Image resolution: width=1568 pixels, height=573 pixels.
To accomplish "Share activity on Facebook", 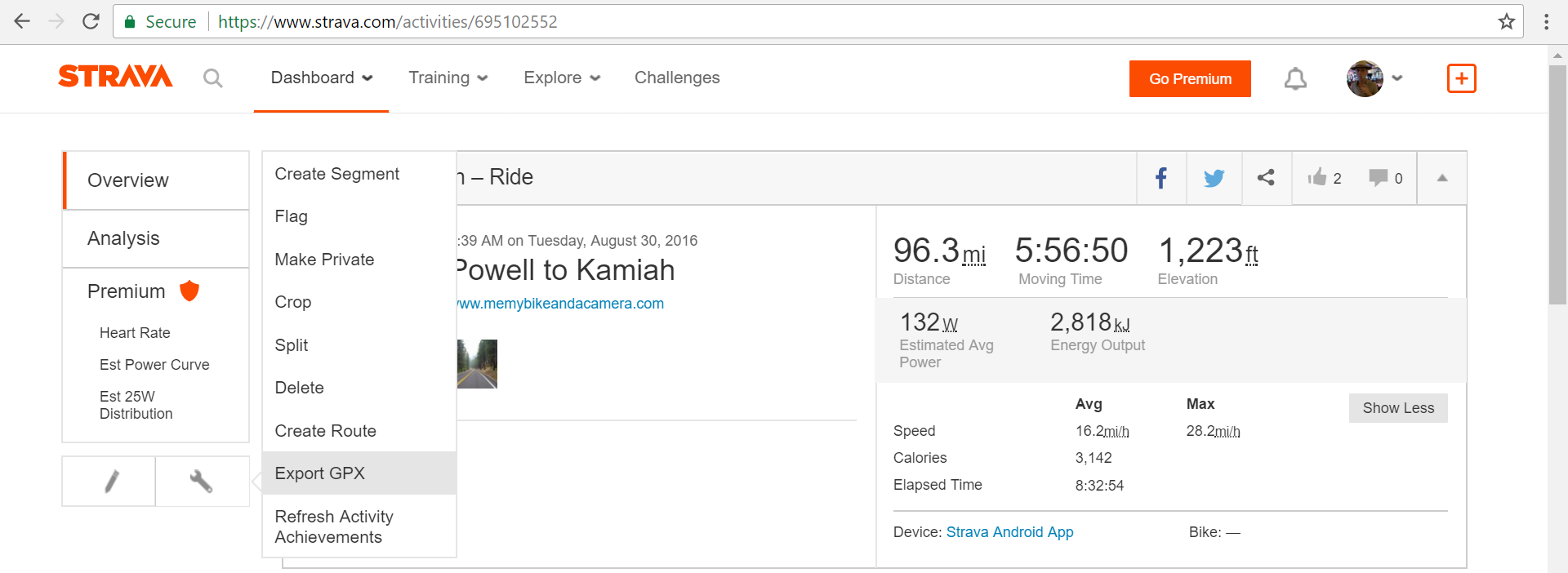I will [1160, 178].
